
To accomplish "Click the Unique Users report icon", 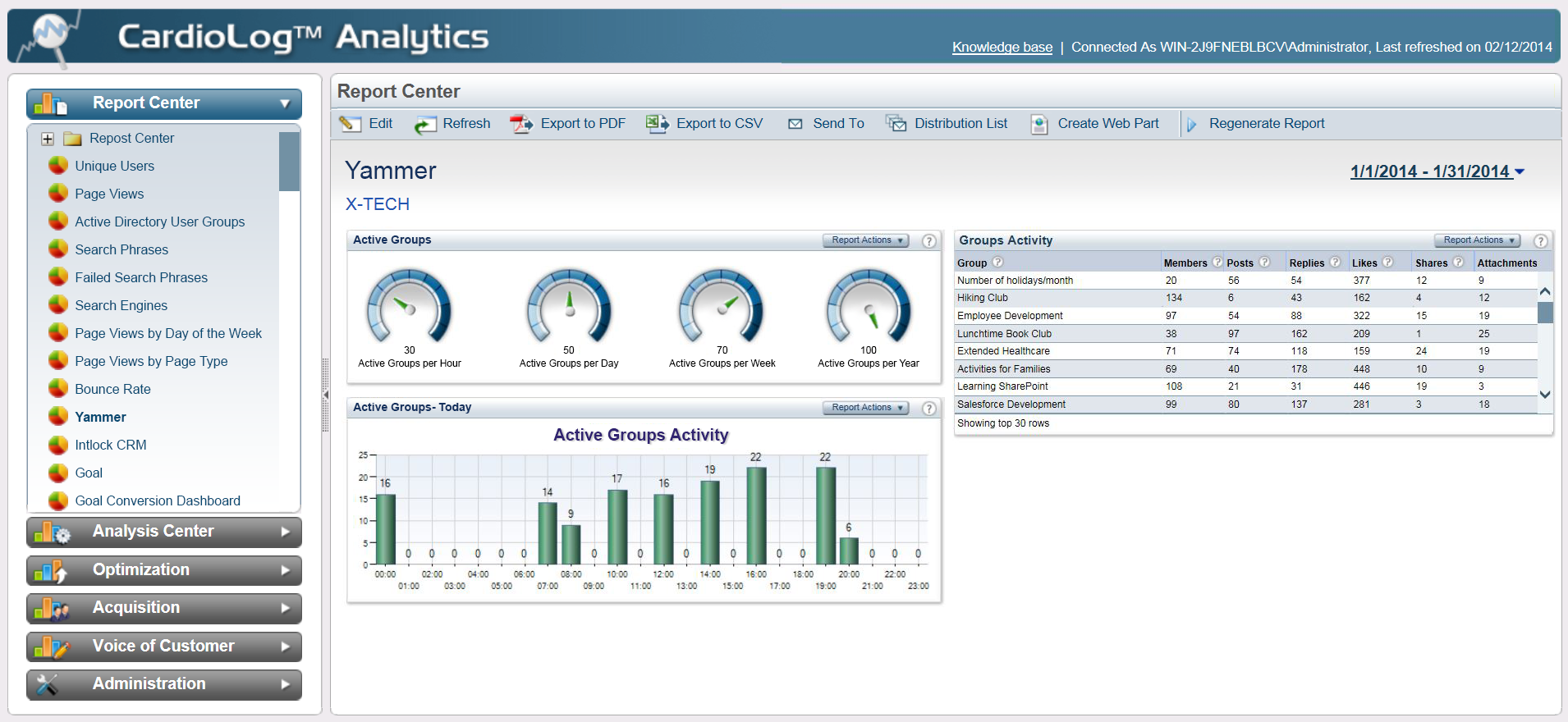I will click(58, 166).
